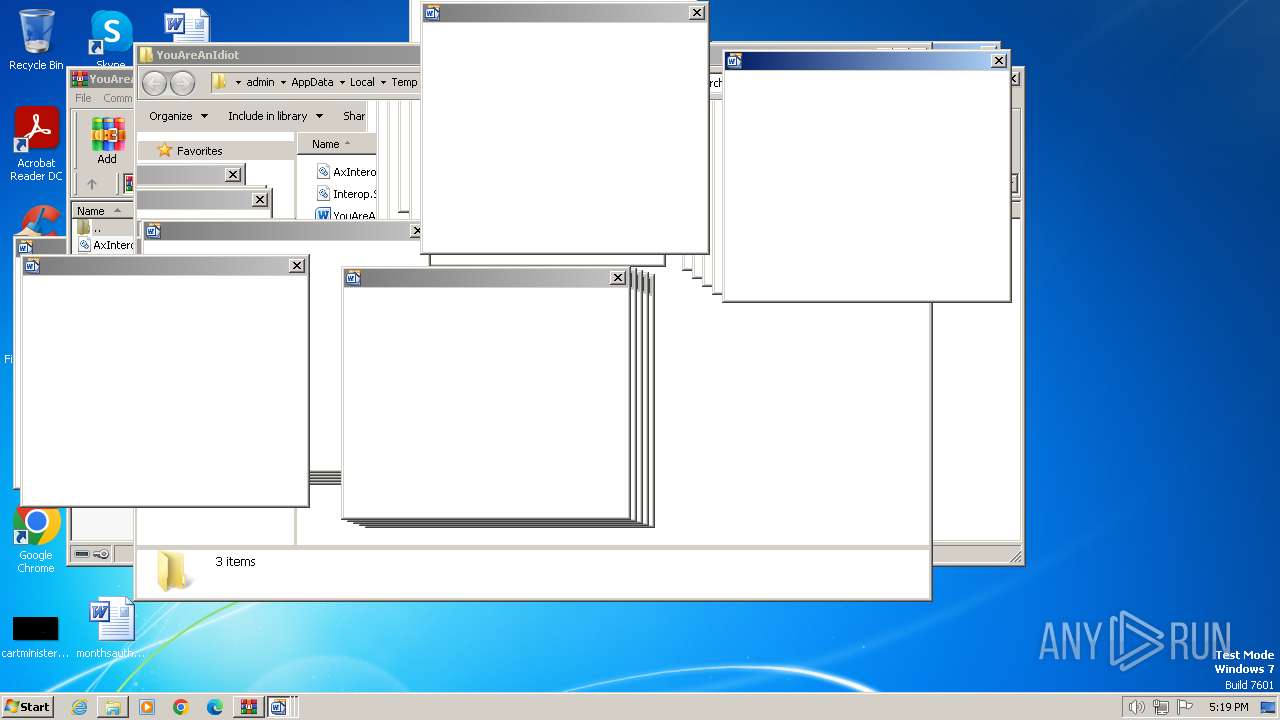Click the Temp breadcrumb in address bar

[404, 82]
